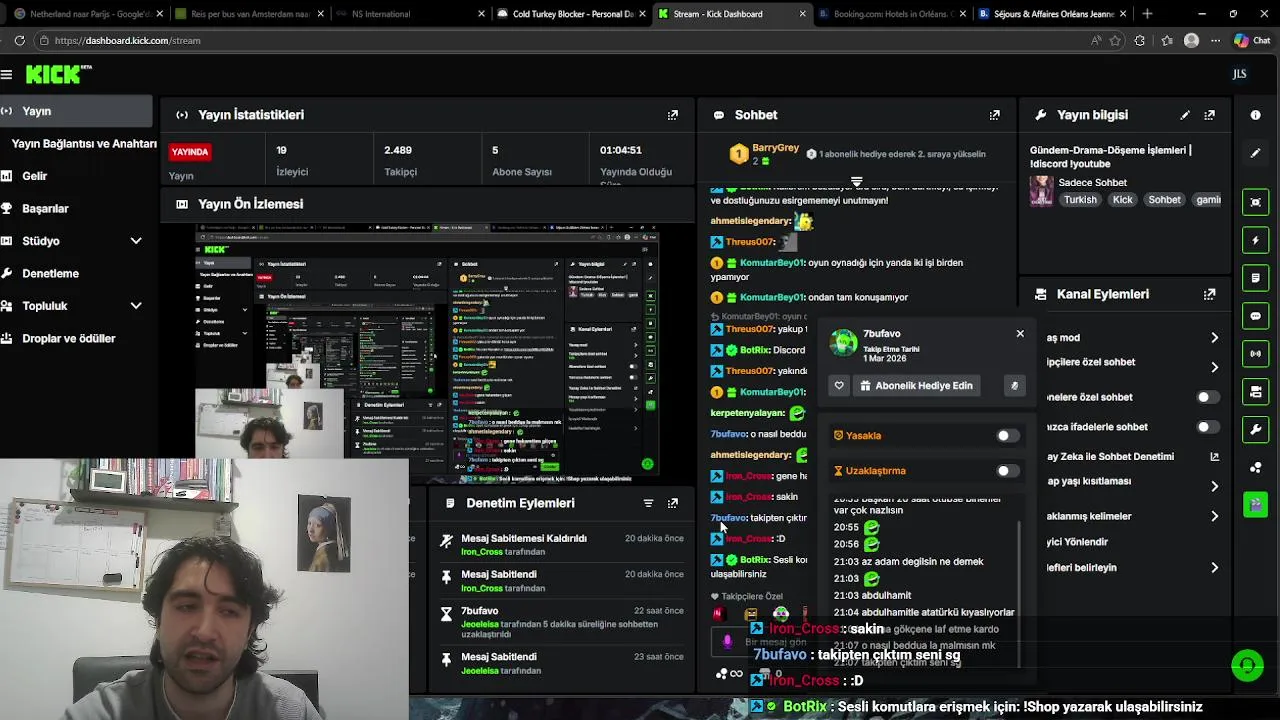Click the note document icon in the right sidebar
This screenshot has width=1280, height=720.
tap(1255, 278)
